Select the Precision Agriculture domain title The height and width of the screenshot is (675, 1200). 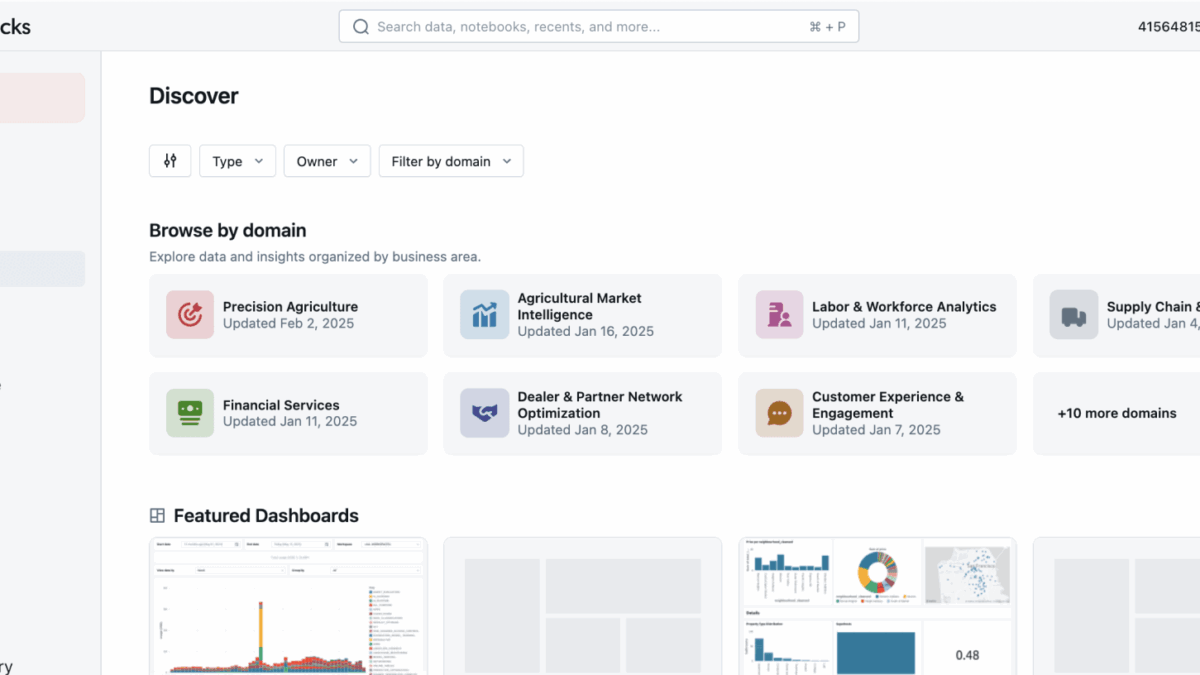point(290,307)
